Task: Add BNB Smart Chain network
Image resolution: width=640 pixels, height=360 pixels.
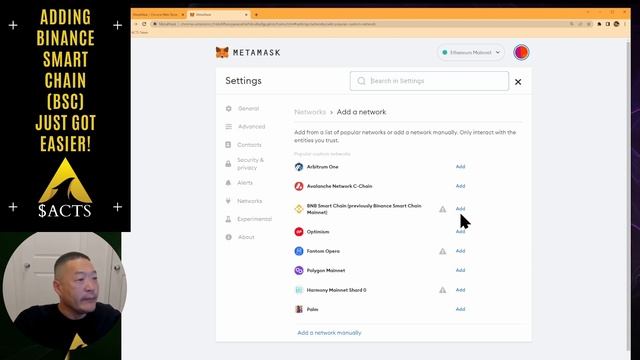Action: tap(460, 209)
